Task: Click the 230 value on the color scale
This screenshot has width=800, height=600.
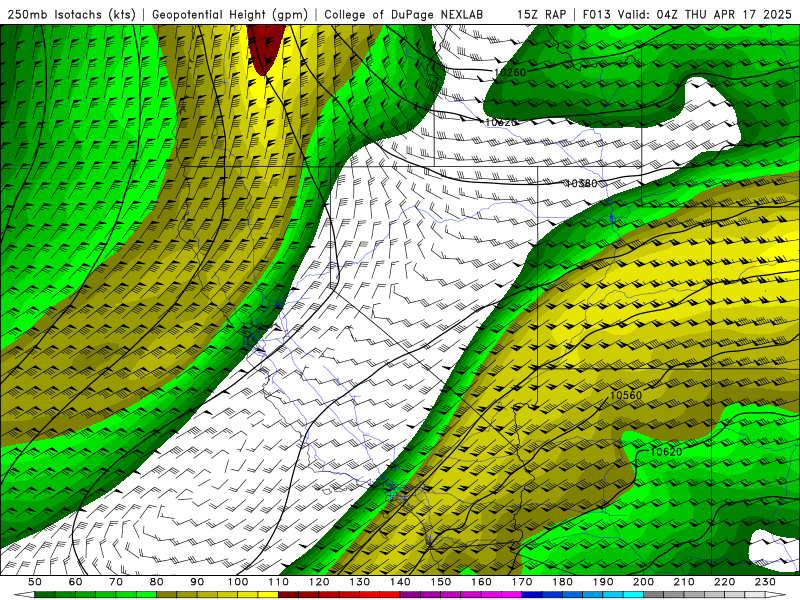Action: point(765,582)
